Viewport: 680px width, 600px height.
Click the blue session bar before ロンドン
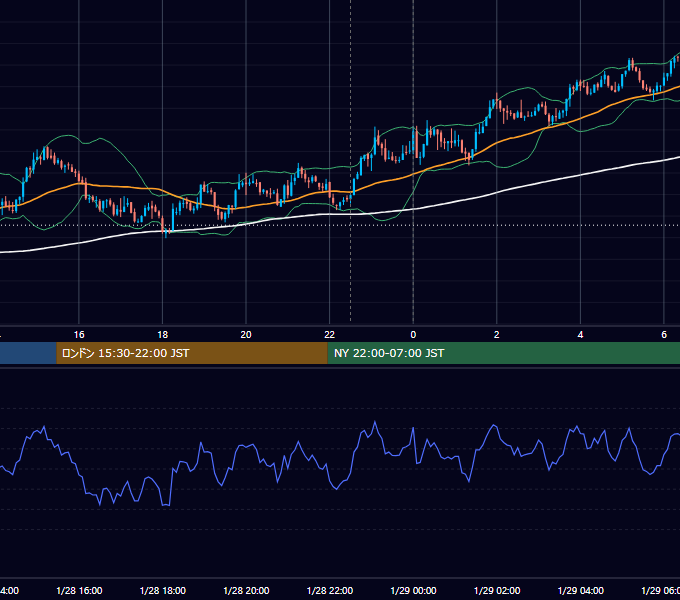tap(28, 353)
